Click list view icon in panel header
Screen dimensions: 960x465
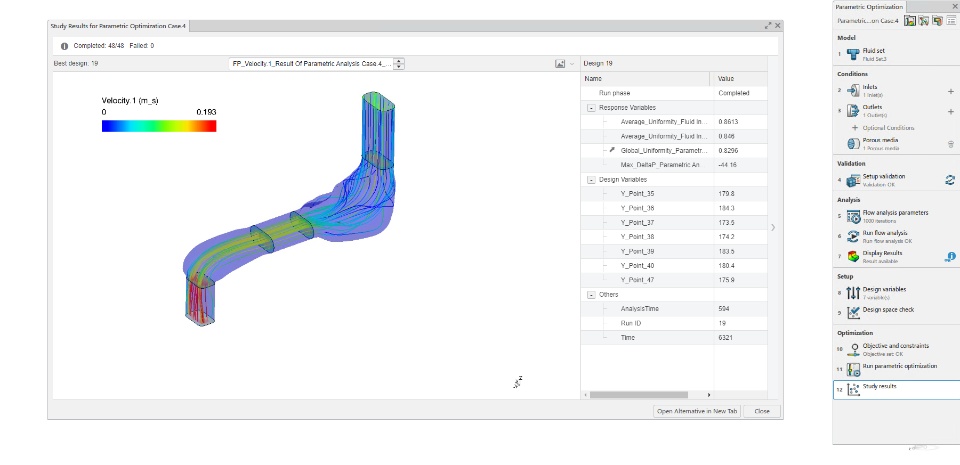951,21
